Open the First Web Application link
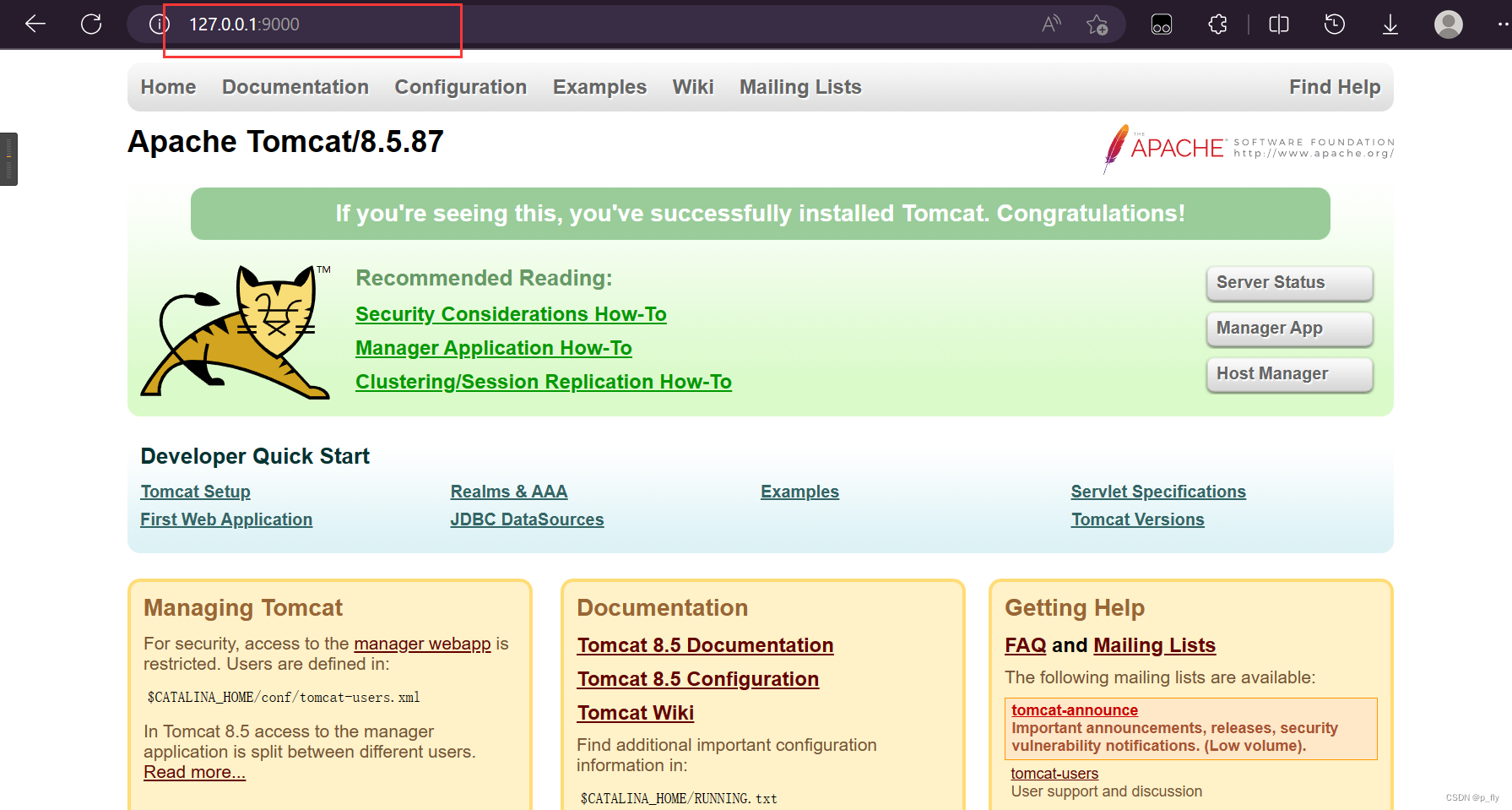The image size is (1512, 810). pos(226,519)
